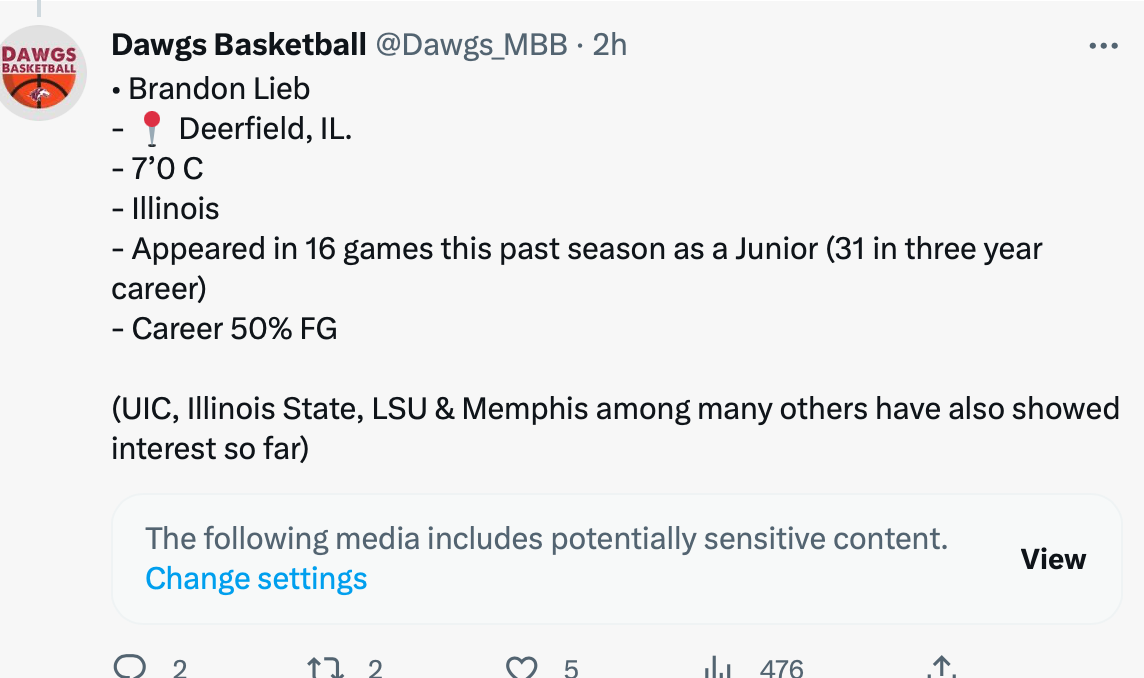The width and height of the screenshot is (1144, 678).
Task: Click the retweet count number
Action: tap(375, 668)
